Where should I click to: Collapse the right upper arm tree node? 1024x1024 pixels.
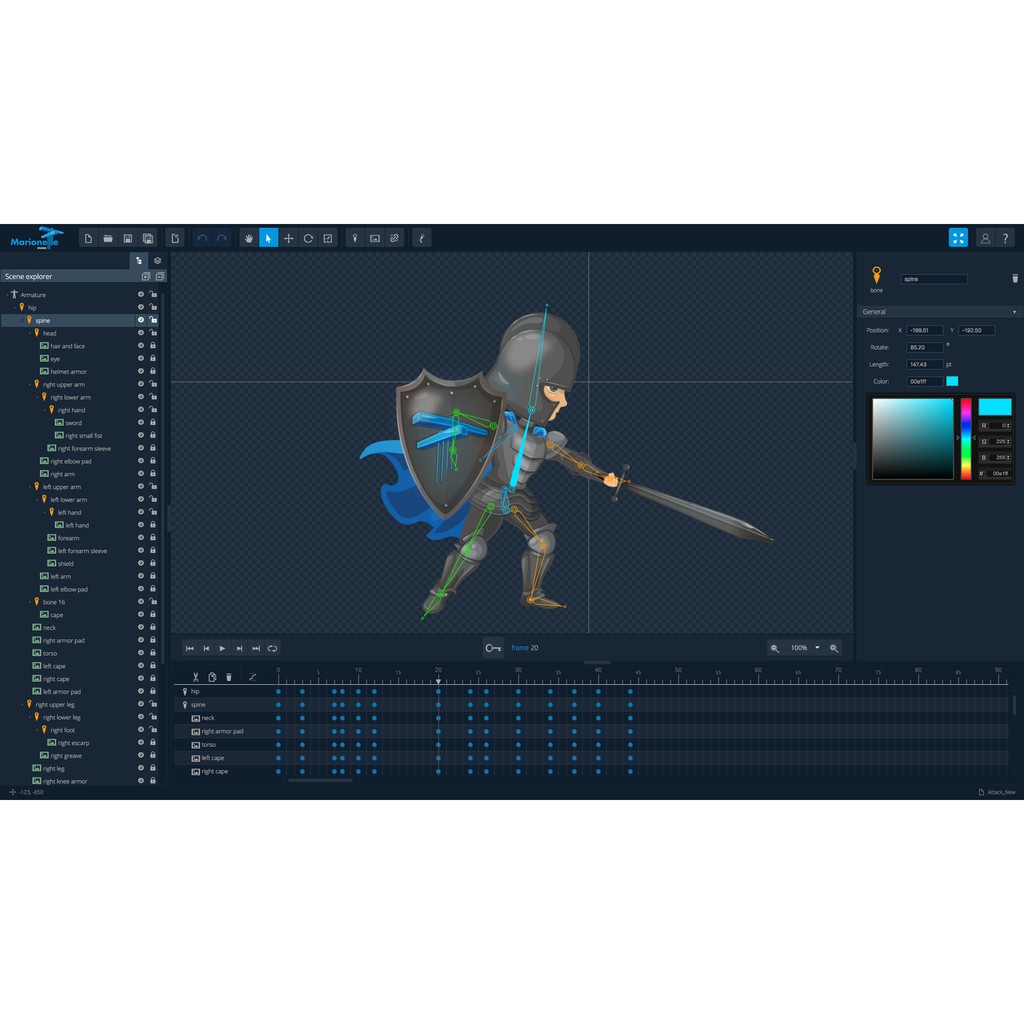29,385
